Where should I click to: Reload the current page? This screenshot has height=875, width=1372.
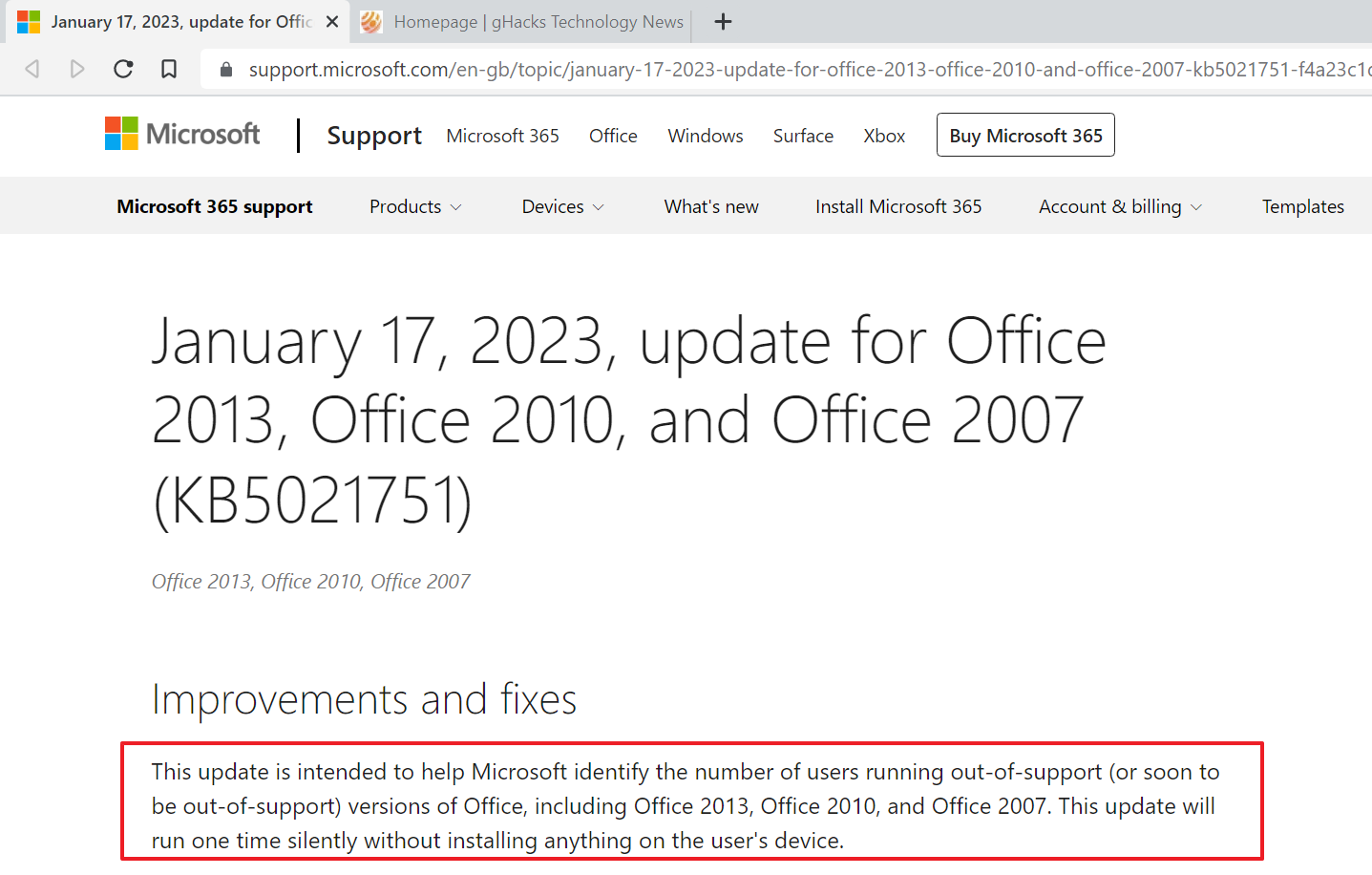point(123,69)
